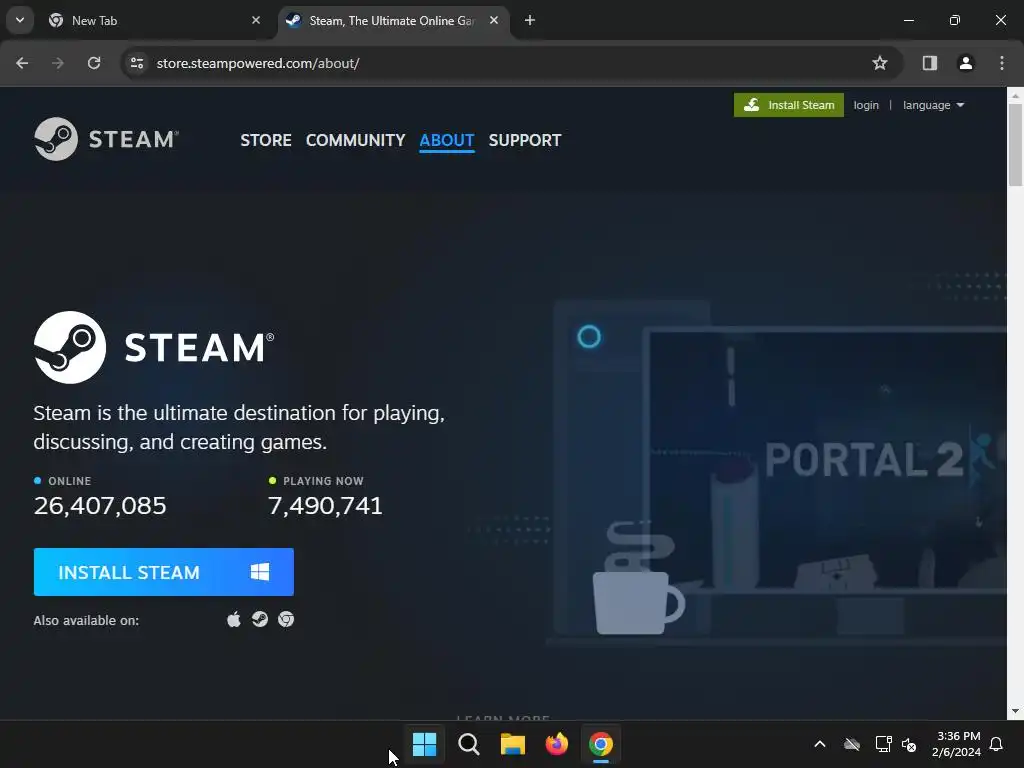Click the online count 26,407,085

(100, 505)
